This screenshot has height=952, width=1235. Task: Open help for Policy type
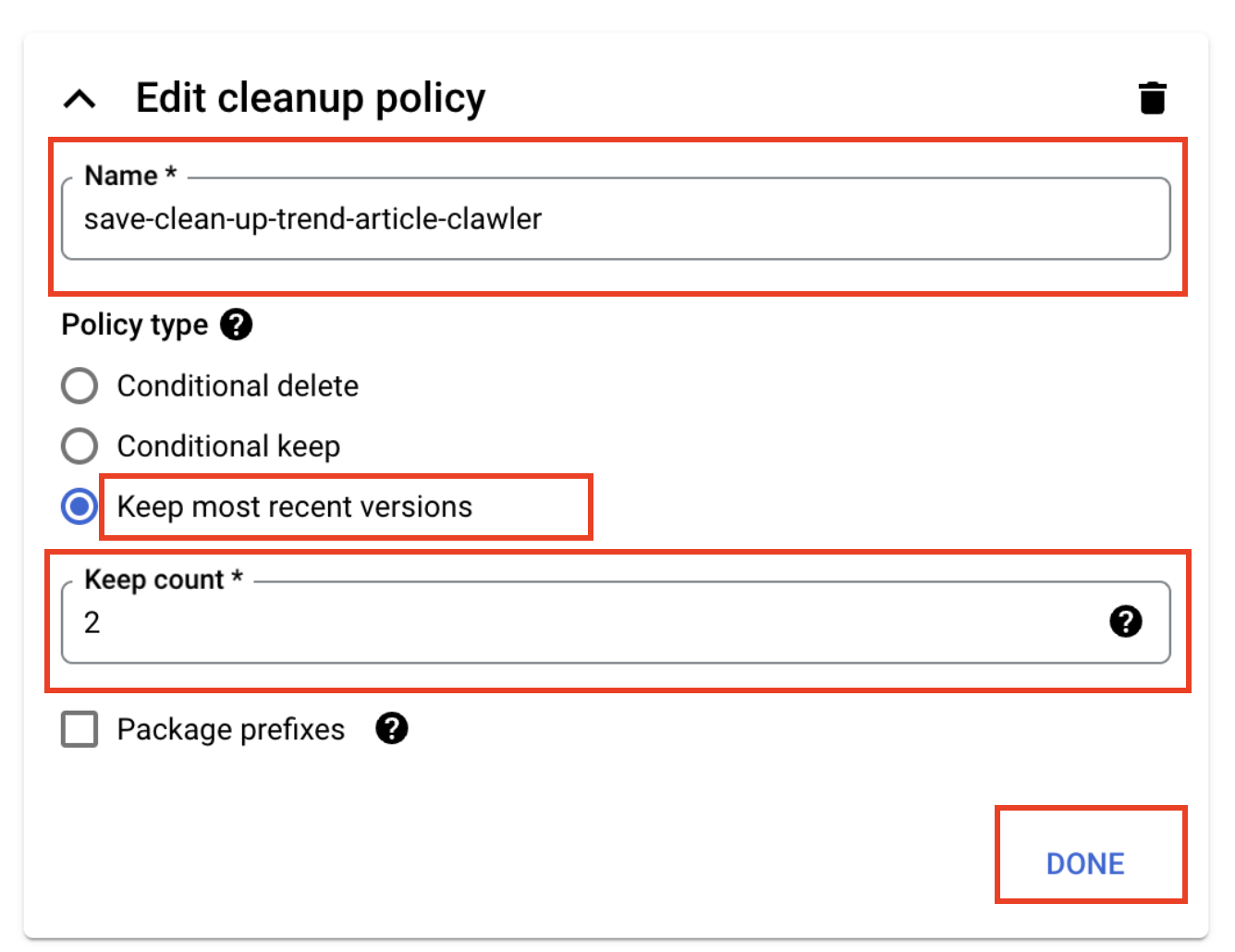pyautogui.click(x=236, y=324)
